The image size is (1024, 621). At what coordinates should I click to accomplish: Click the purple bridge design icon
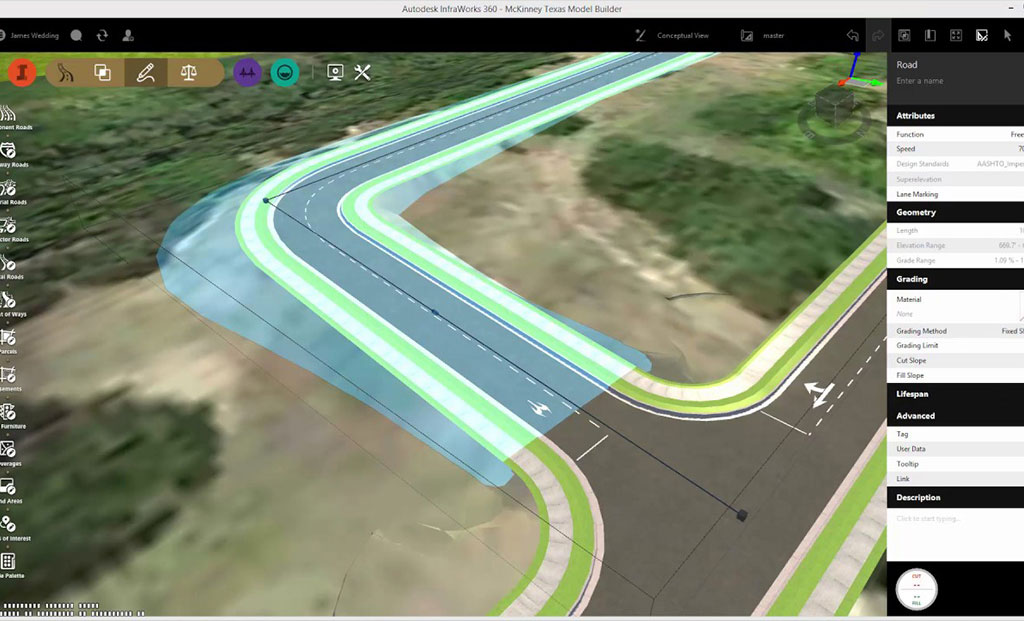click(247, 72)
